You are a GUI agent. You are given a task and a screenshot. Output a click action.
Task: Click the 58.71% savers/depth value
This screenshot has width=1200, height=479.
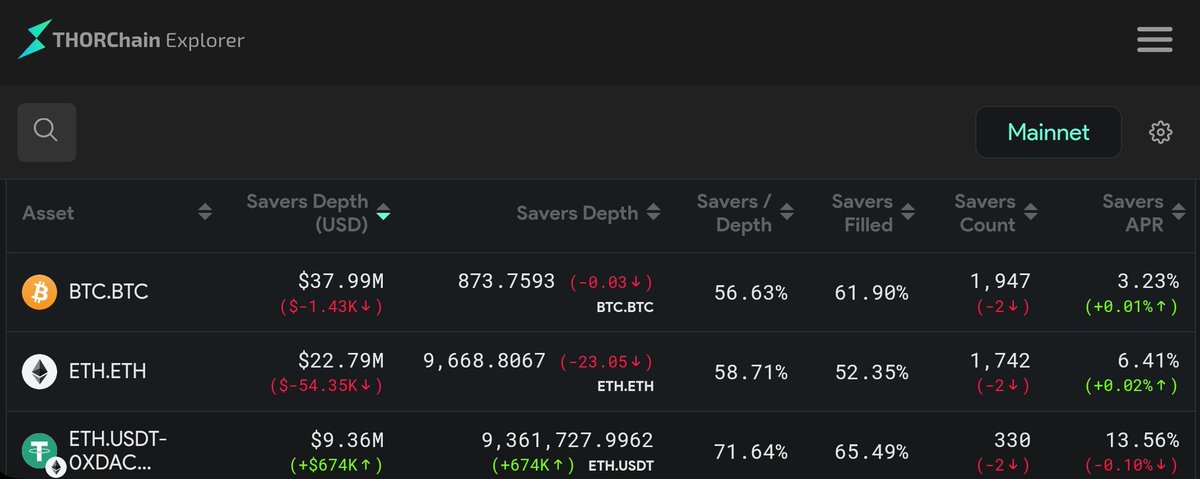click(x=751, y=372)
